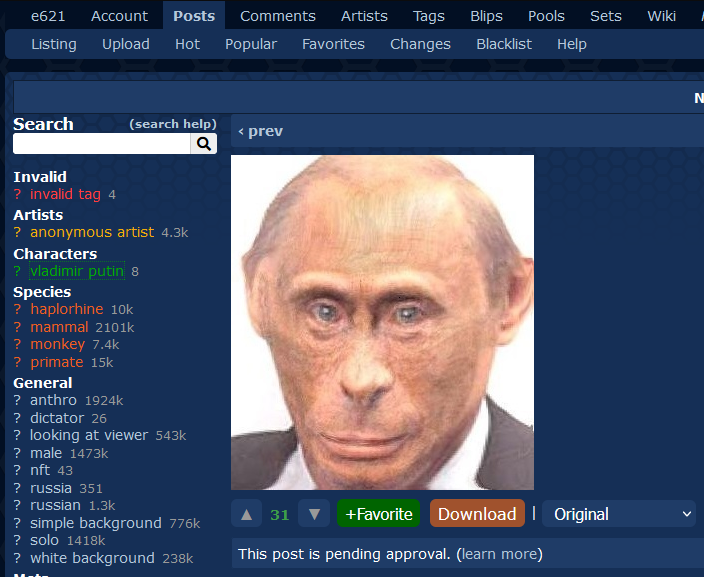Go to the Account menu
704x577 pixels.
(x=119, y=16)
